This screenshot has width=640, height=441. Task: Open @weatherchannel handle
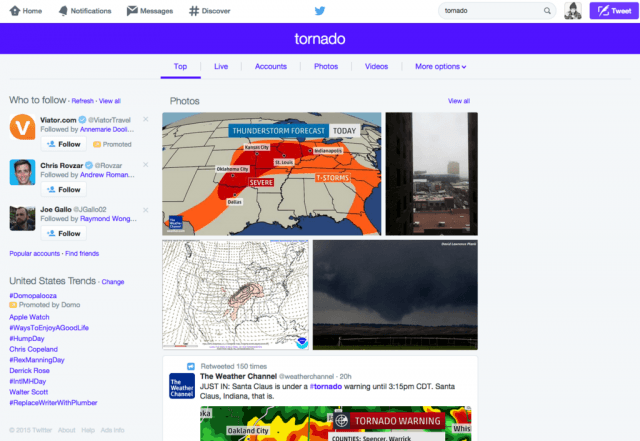coord(306,376)
